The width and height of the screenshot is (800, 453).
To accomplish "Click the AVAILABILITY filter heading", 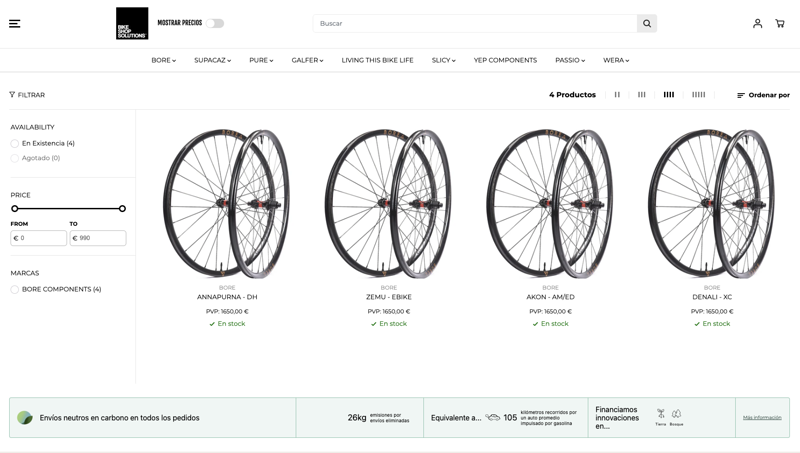I will coord(32,127).
